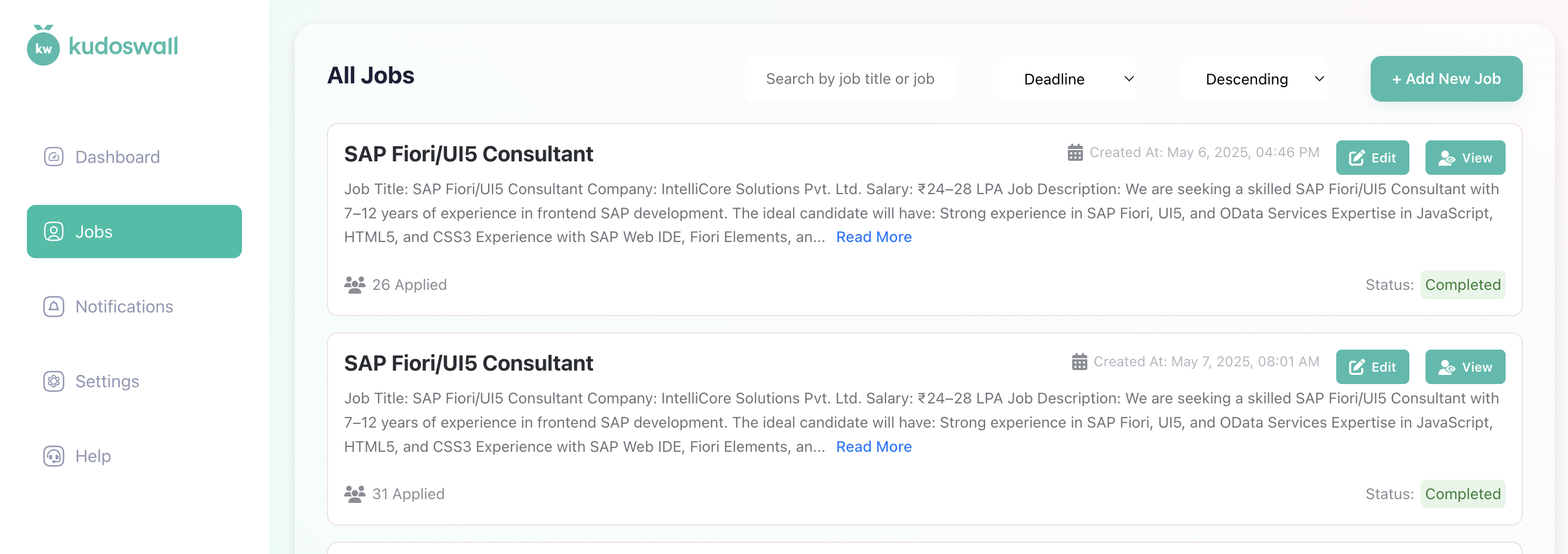This screenshot has width=1568, height=554.
Task: Click the applicants icon beside 31 Applied
Action: [354, 494]
